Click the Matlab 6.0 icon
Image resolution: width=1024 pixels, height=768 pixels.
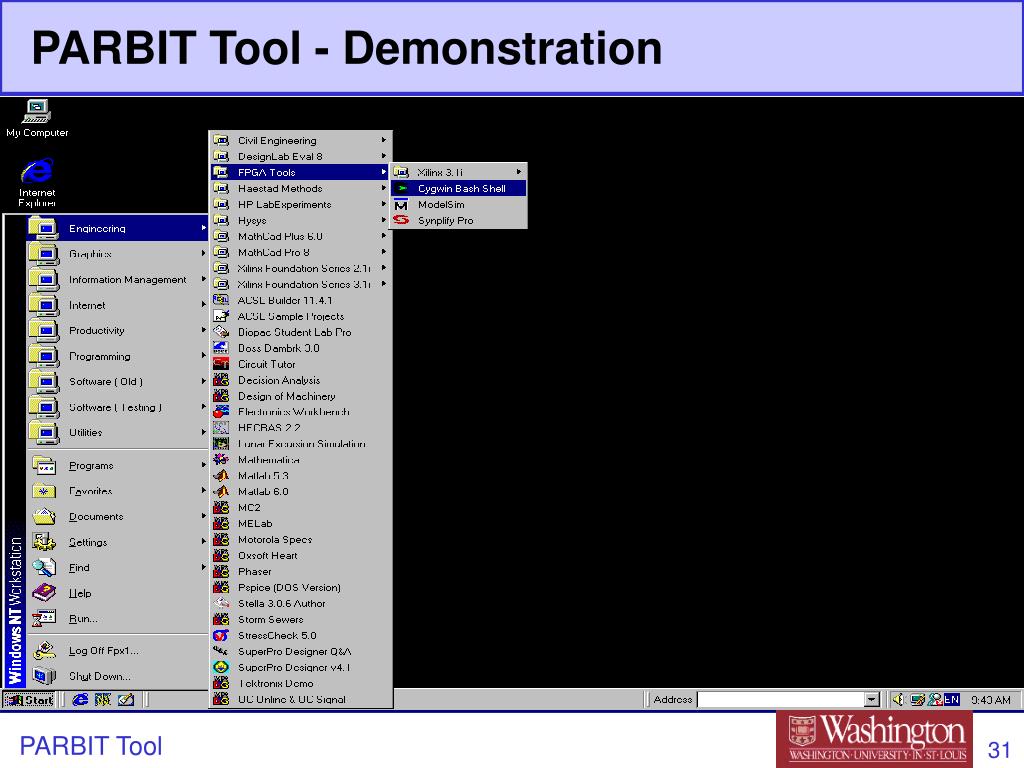tap(221, 492)
